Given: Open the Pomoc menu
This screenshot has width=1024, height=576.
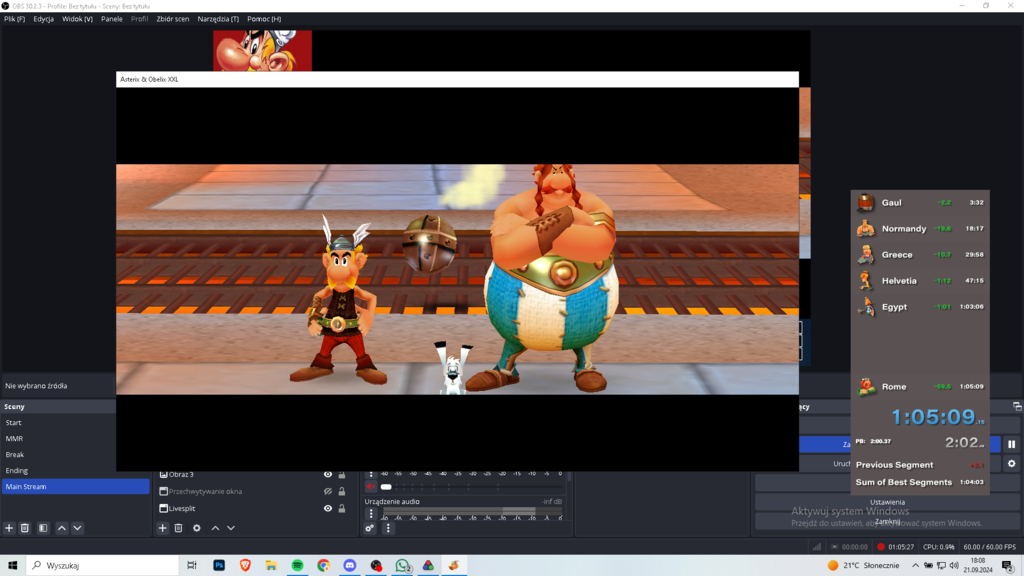Looking at the screenshot, I should coord(264,19).
